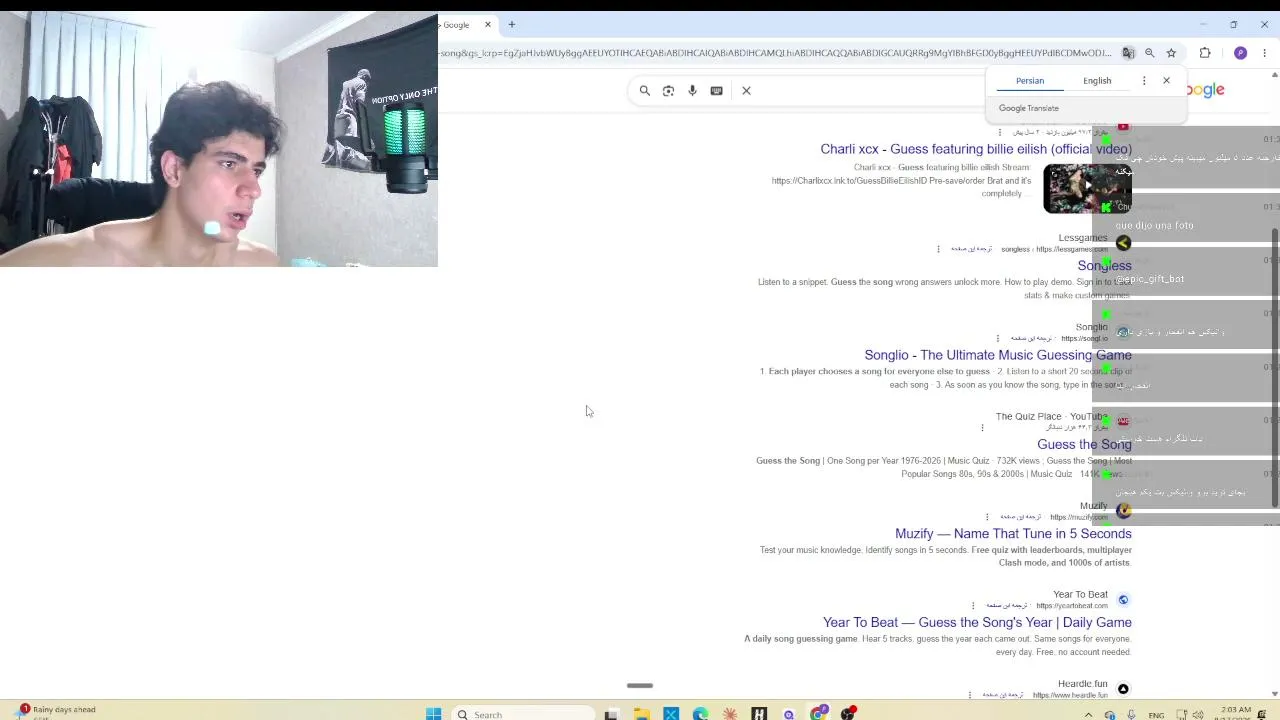
Task: Open the Charli xcx Guess video result
Action: pos(976,149)
